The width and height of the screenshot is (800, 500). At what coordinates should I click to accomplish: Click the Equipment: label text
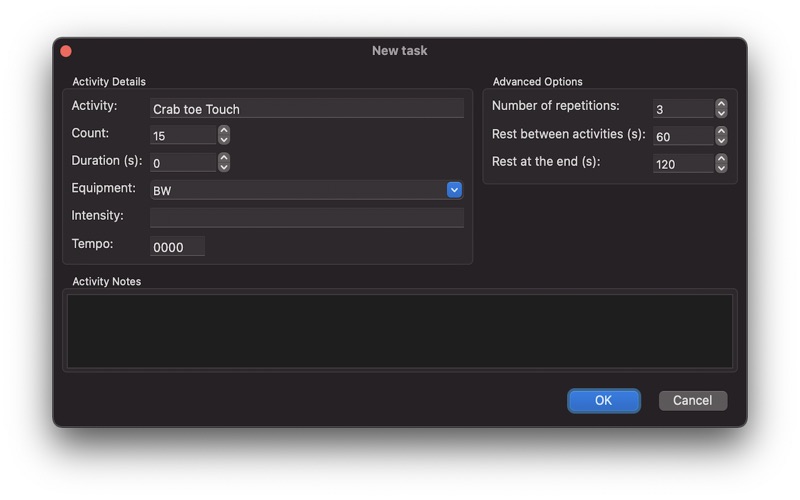[104, 188]
